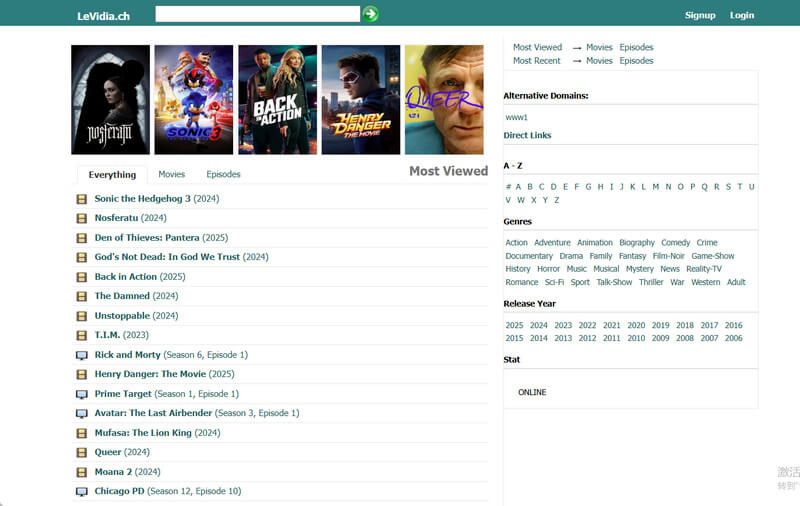Browse titles starting with # symbol
This screenshot has height=506, width=800.
(x=508, y=187)
